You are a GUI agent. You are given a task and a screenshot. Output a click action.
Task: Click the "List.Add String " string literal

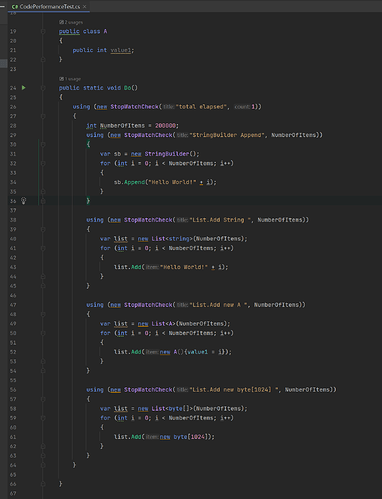point(221,220)
